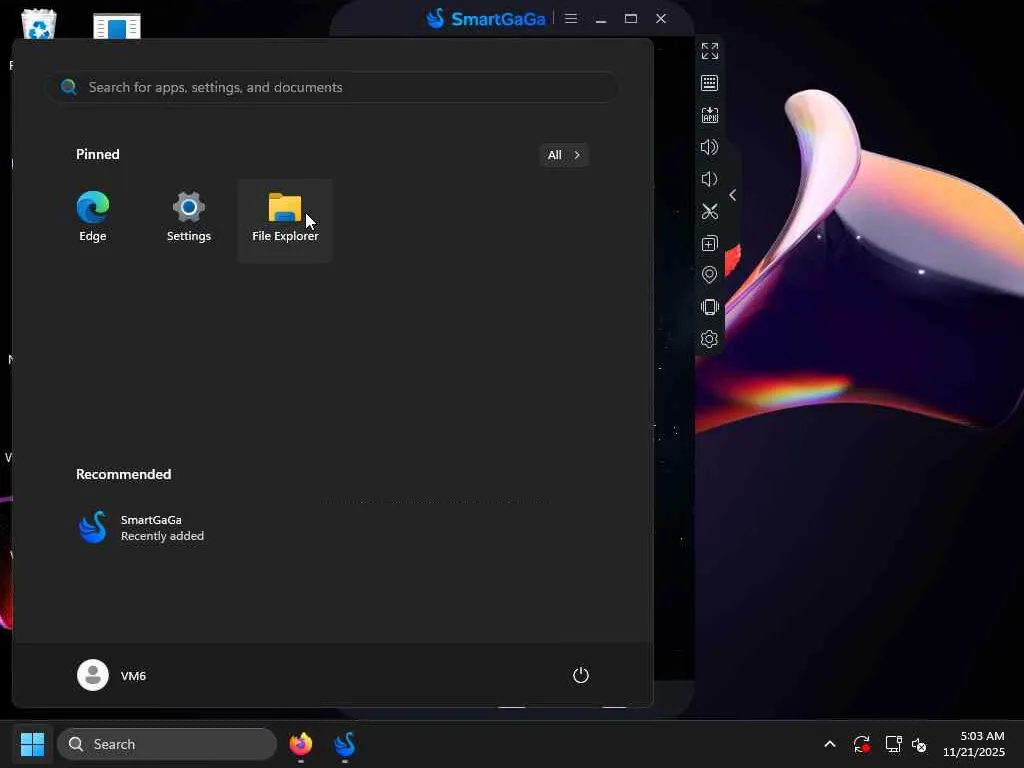Trigger shake device in SmartGaGa

click(x=709, y=307)
